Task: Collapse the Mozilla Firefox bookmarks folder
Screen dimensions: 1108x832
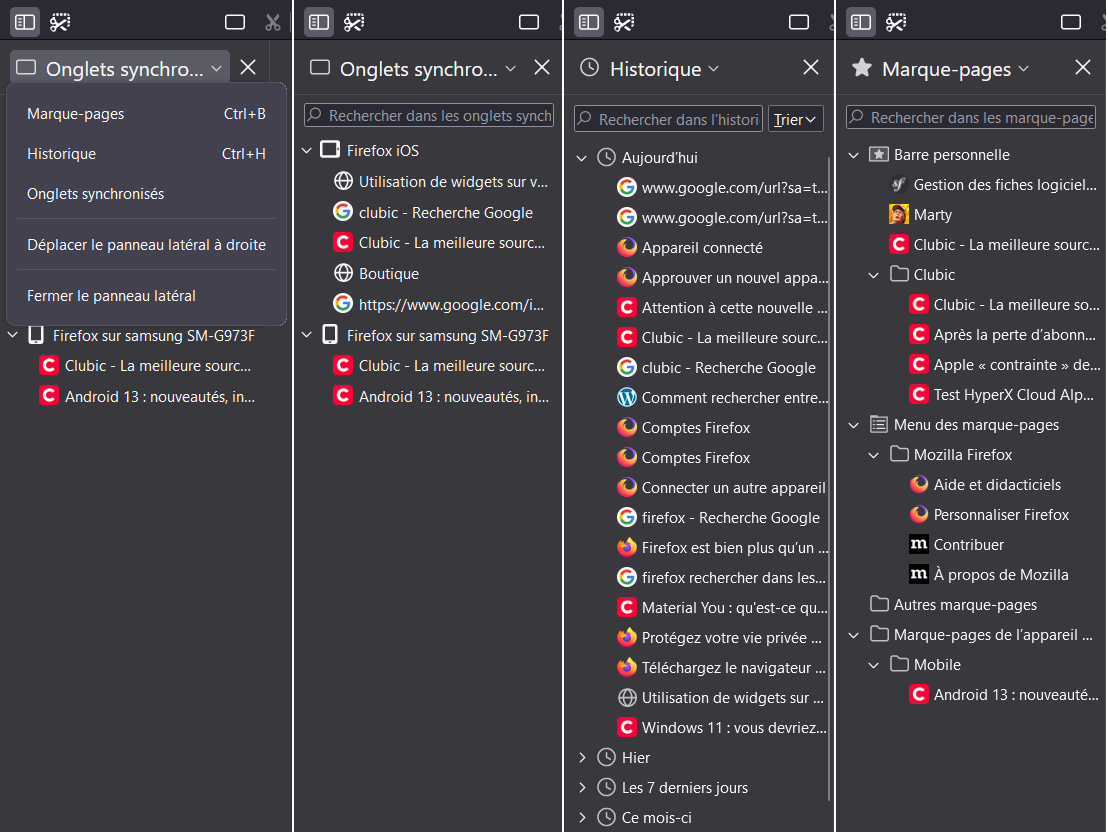Action: tap(873, 455)
